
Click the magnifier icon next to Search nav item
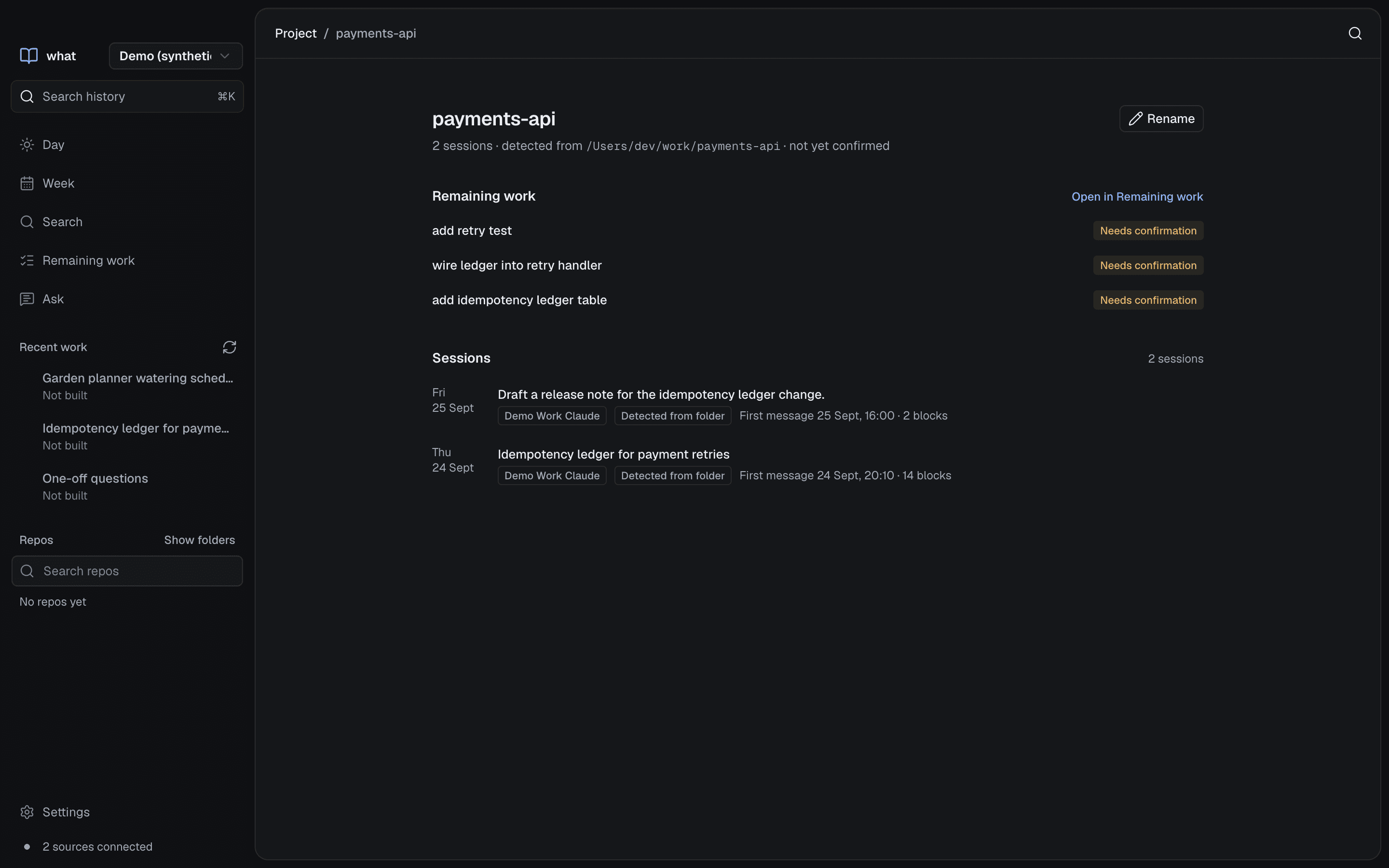coord(27,222)
